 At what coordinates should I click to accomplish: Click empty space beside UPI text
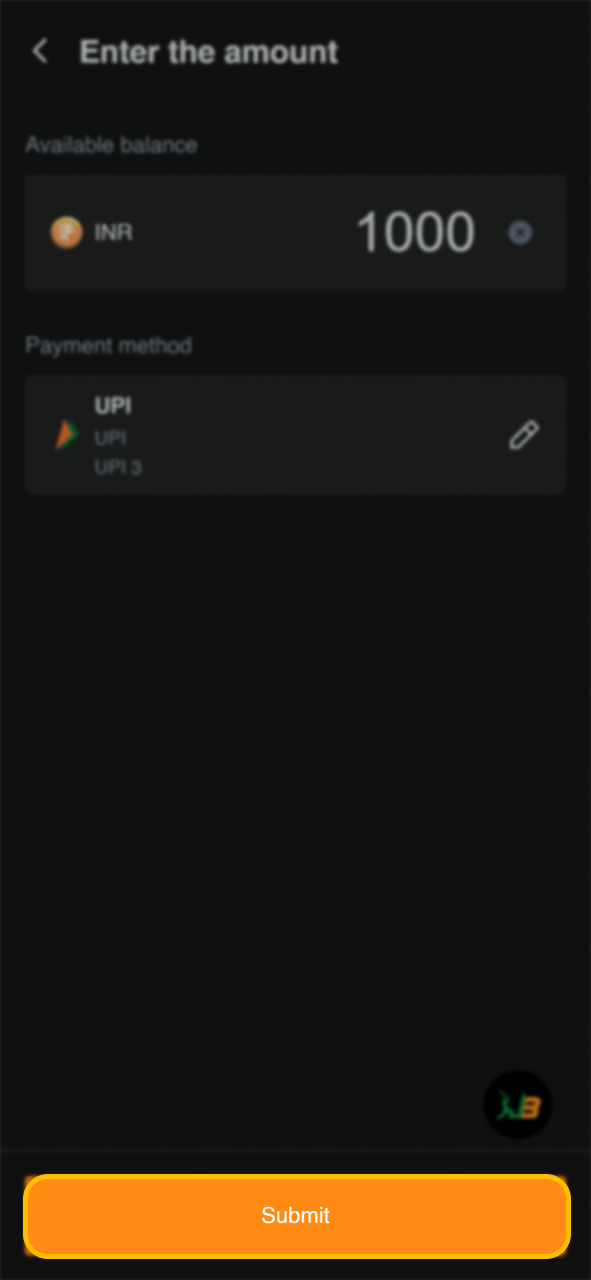[320, 435]
